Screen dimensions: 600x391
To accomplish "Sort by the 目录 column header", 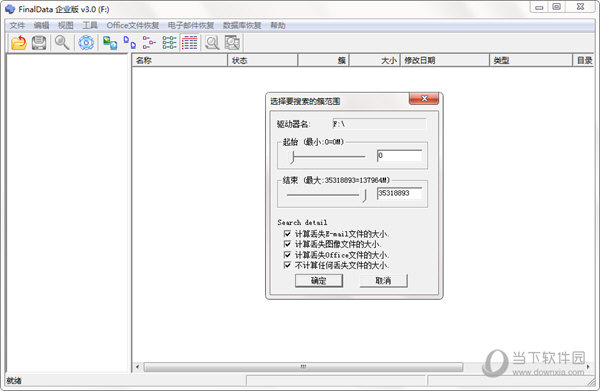I will click(x=584, y=60).
